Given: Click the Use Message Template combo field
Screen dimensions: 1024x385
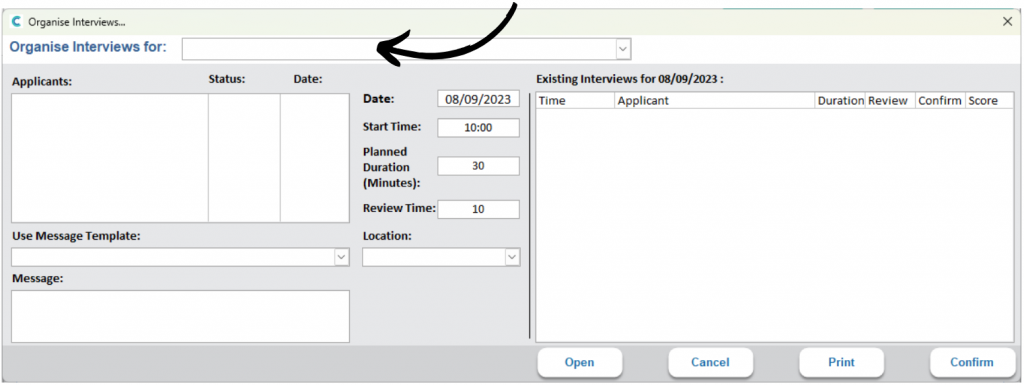Looking at the screenshot, I should 180,257.
